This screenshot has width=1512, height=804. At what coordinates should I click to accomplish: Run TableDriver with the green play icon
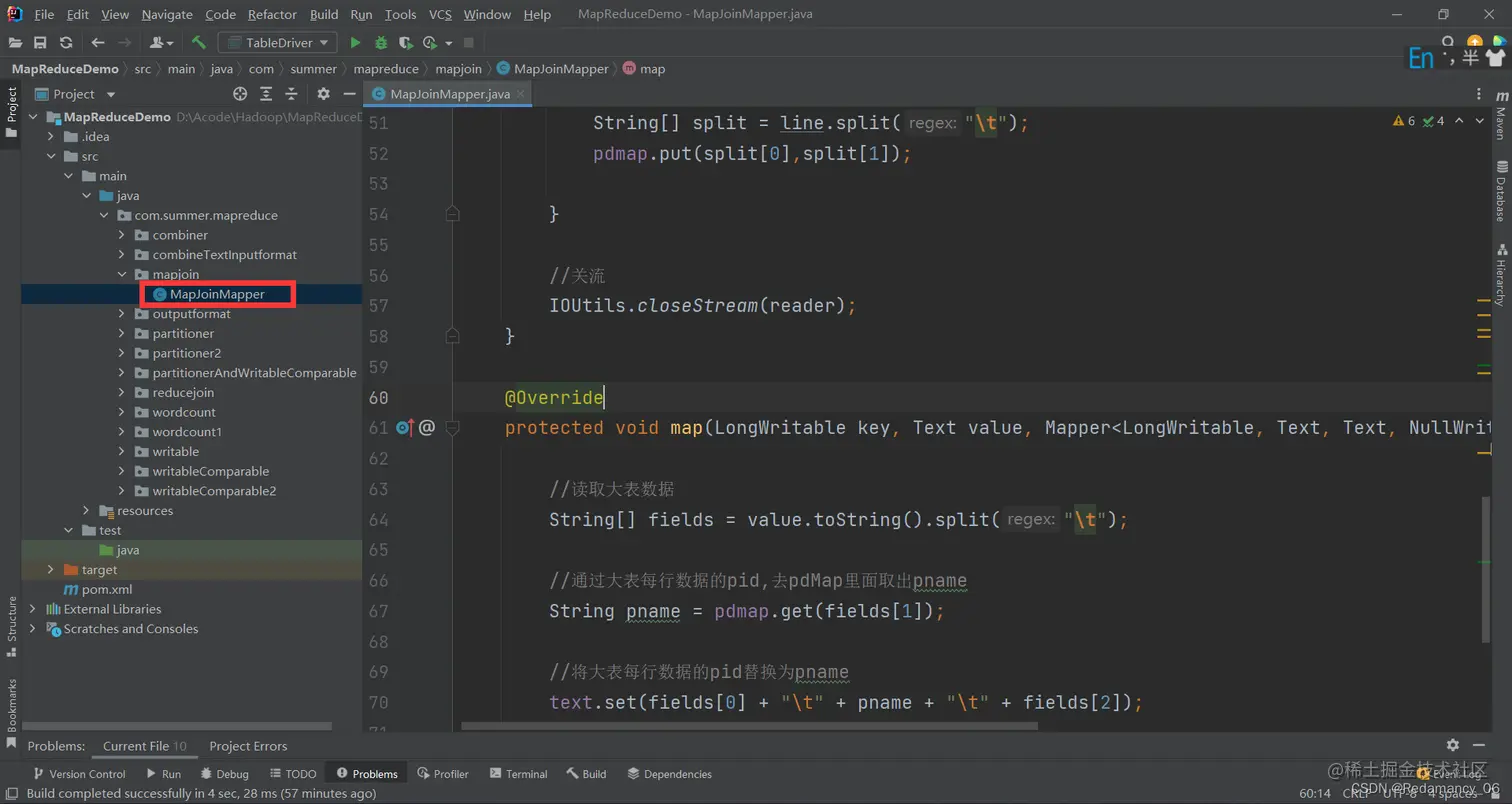click(x=355, y=43)
